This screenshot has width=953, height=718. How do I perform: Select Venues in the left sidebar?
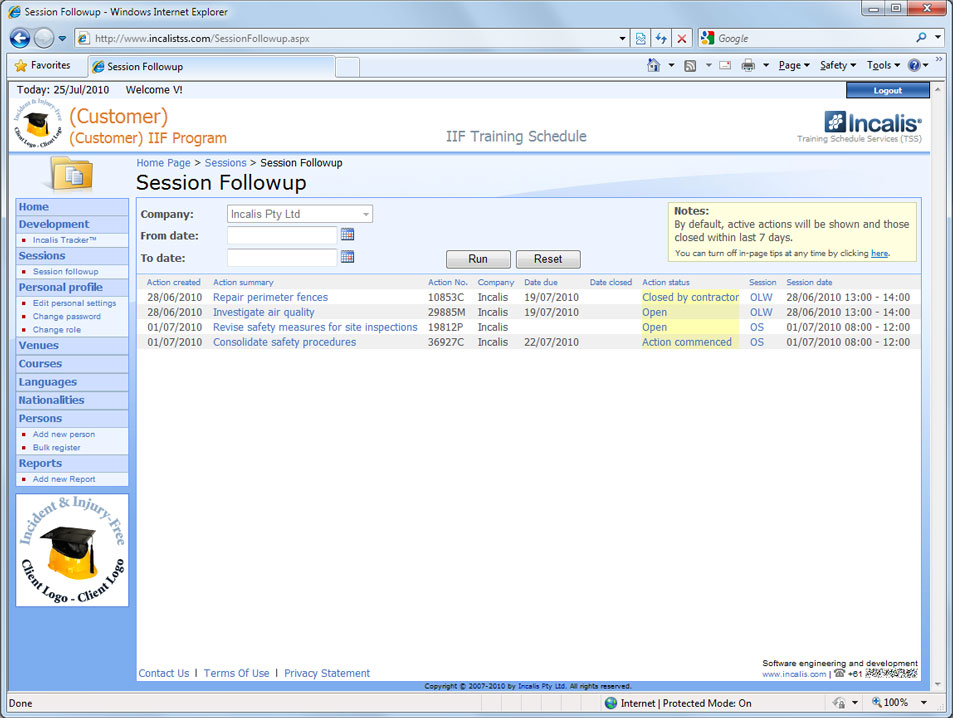coord(39,346)
